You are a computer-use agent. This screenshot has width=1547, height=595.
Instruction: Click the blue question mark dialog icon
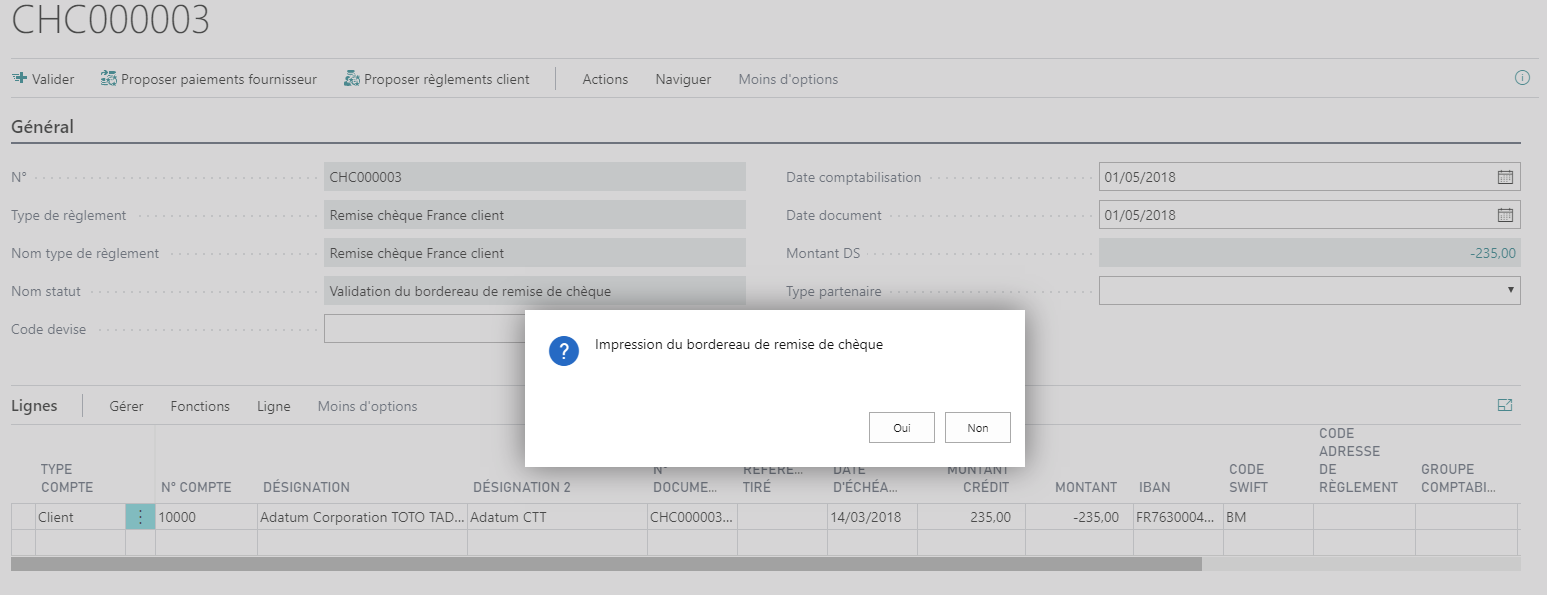[x=564, y=351]
